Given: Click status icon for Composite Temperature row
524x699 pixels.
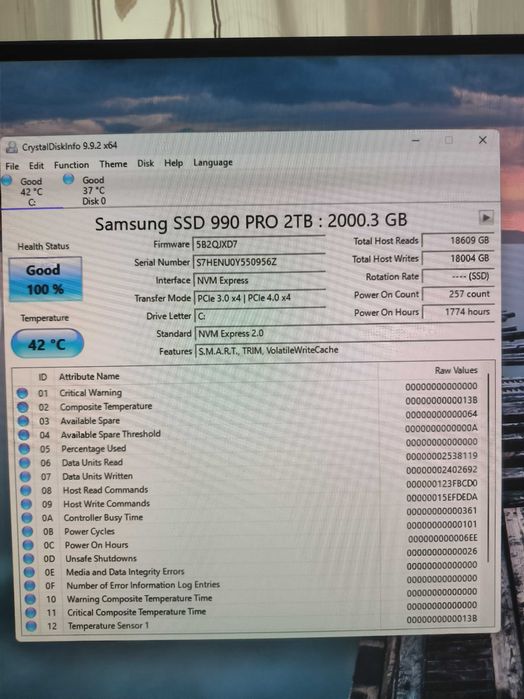Looking at the screenshot, I should point(23,407).
